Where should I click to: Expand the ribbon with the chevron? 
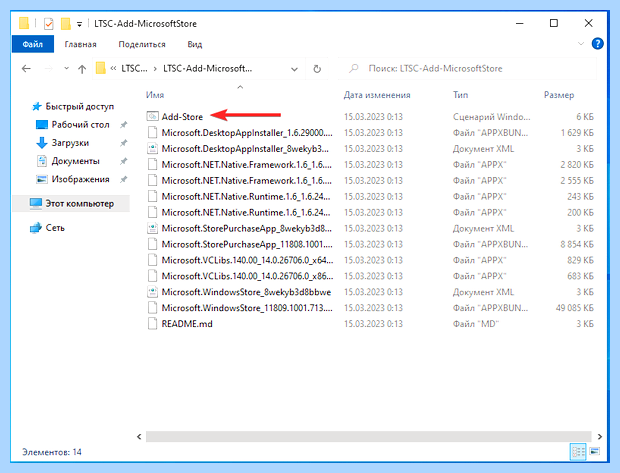[581, 44]
